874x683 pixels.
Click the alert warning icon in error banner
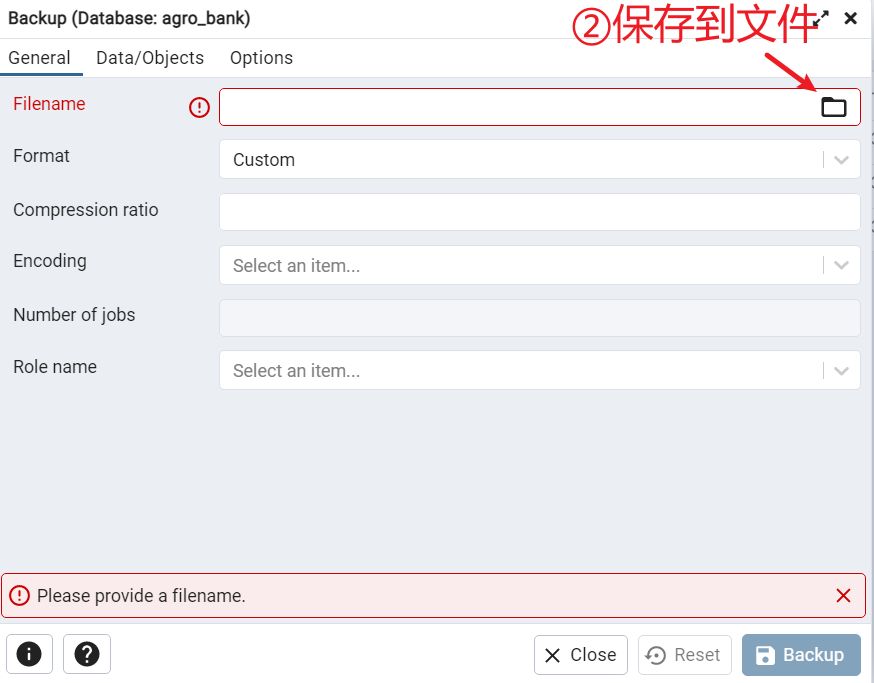(20, 595)
